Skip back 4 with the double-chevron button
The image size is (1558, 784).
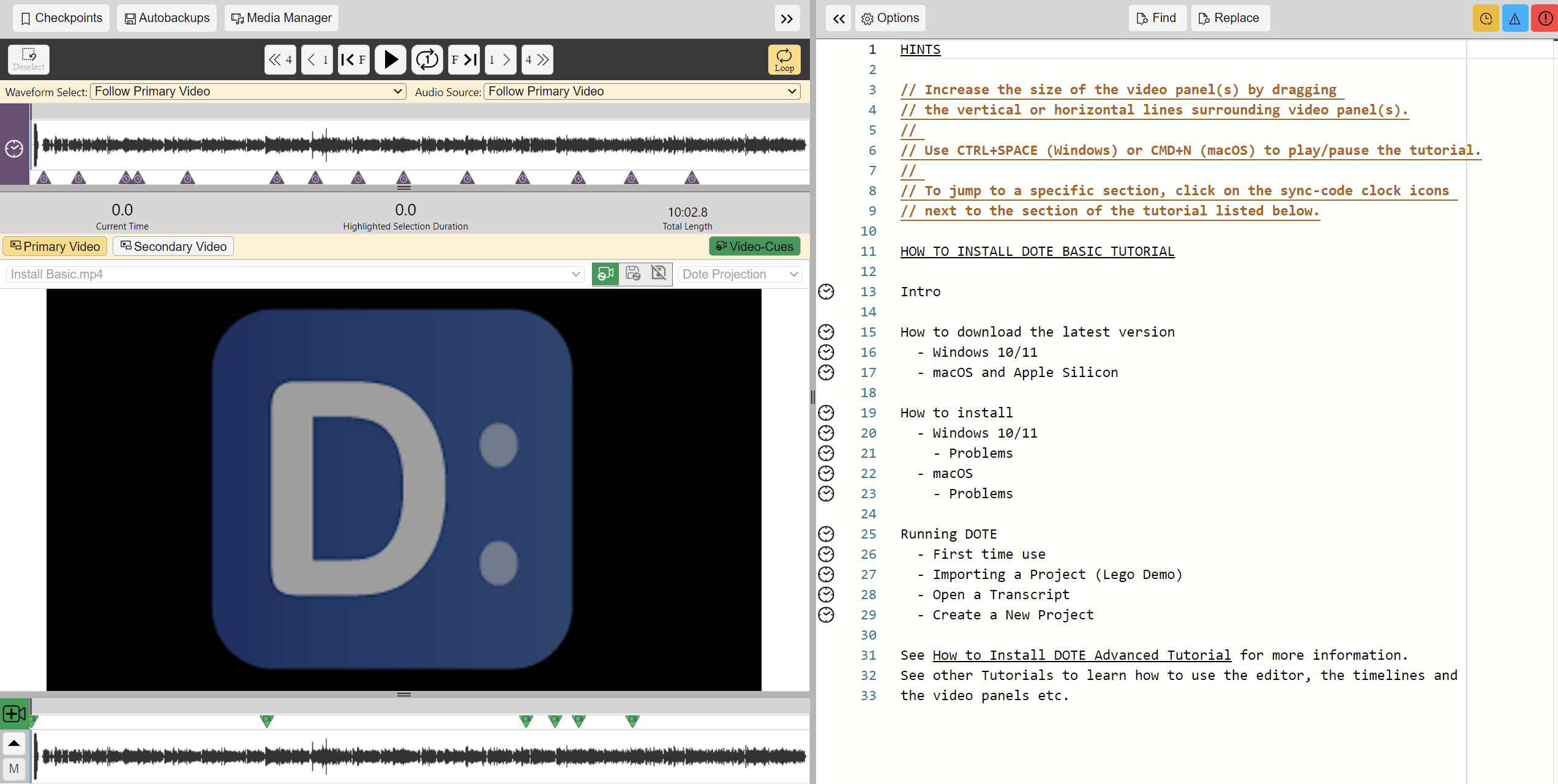280,59
